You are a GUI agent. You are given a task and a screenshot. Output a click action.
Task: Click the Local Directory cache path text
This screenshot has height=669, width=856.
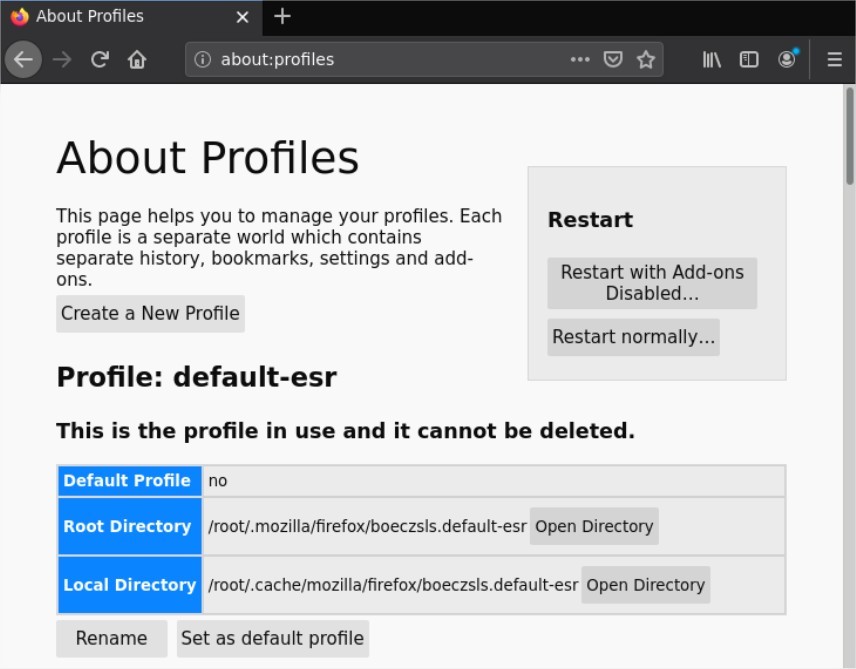393,585
